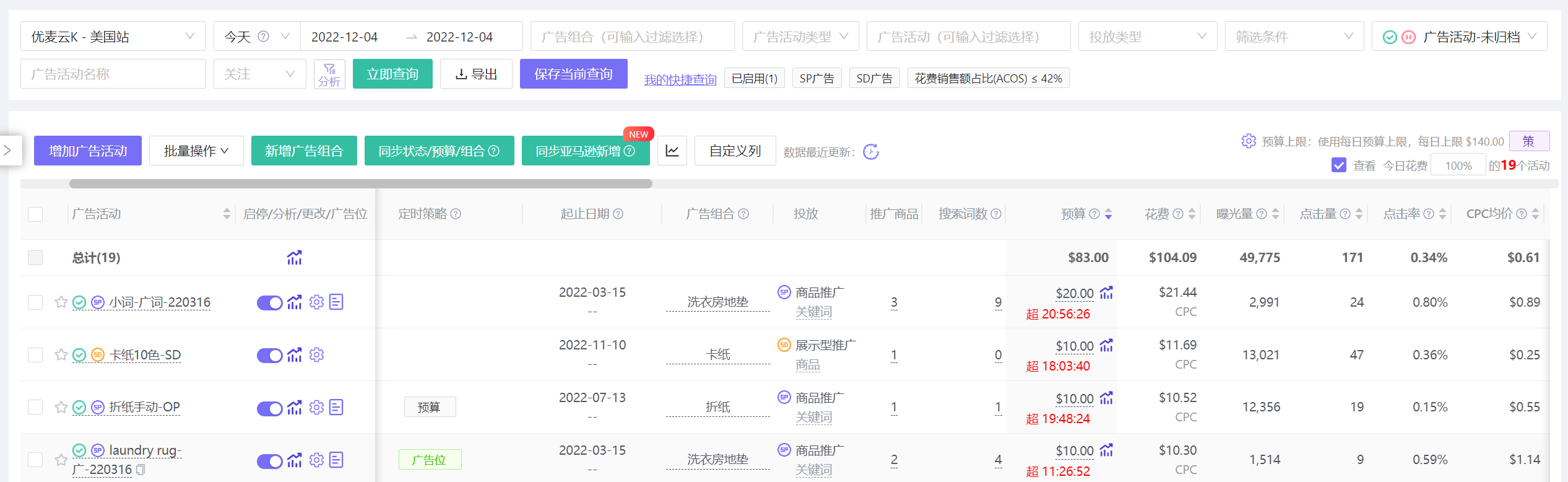Star the 折纸手动-OP campaign as favorite
The width and height of the screenshot is (1568, 482).
(61, 408)
